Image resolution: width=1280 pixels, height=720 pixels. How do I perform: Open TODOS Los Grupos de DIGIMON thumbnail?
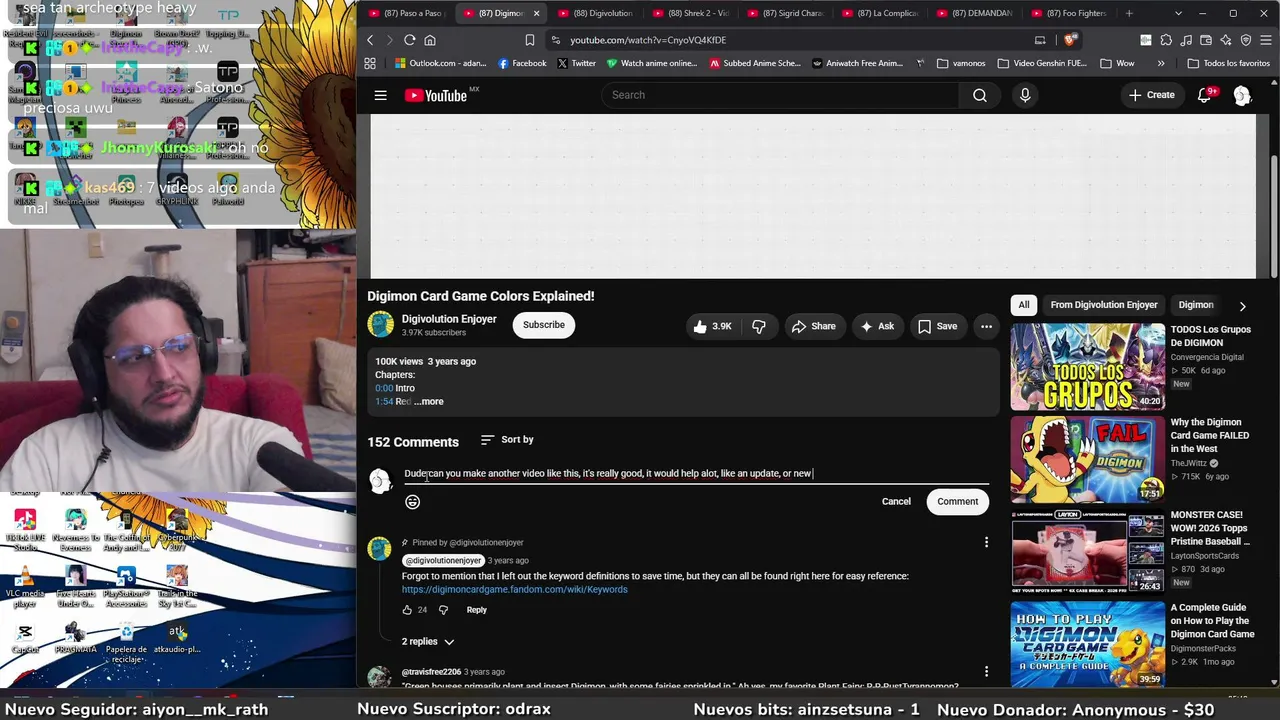click(1088, 367)
